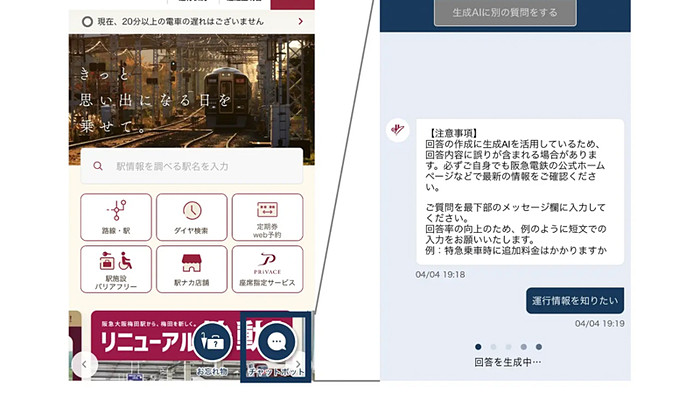700x394 pixels.
Task: Open the ダイヤ検索 timetable search tile
Action: 192,217
